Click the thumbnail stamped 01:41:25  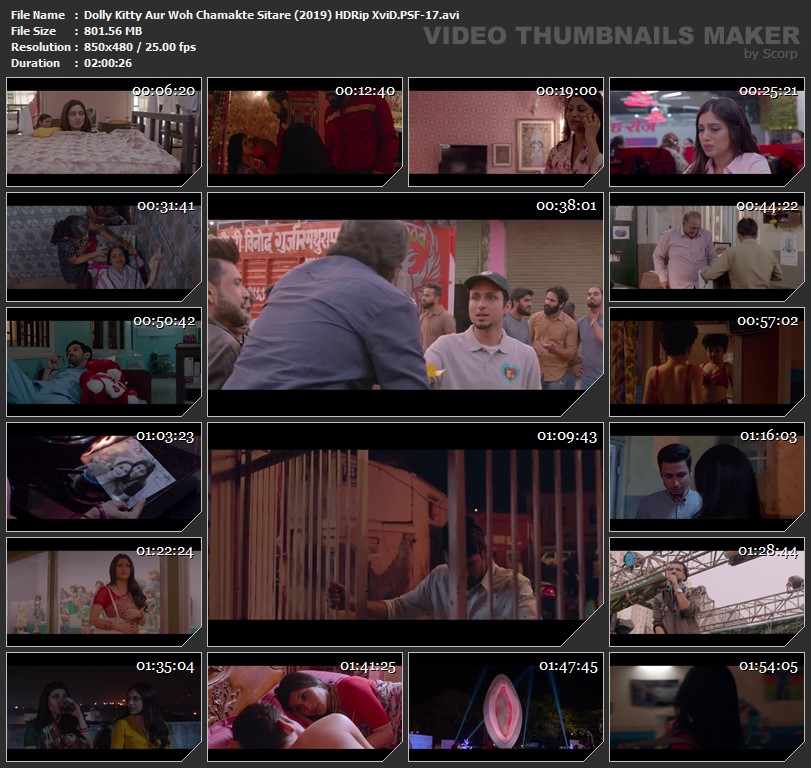pos(305,707)
